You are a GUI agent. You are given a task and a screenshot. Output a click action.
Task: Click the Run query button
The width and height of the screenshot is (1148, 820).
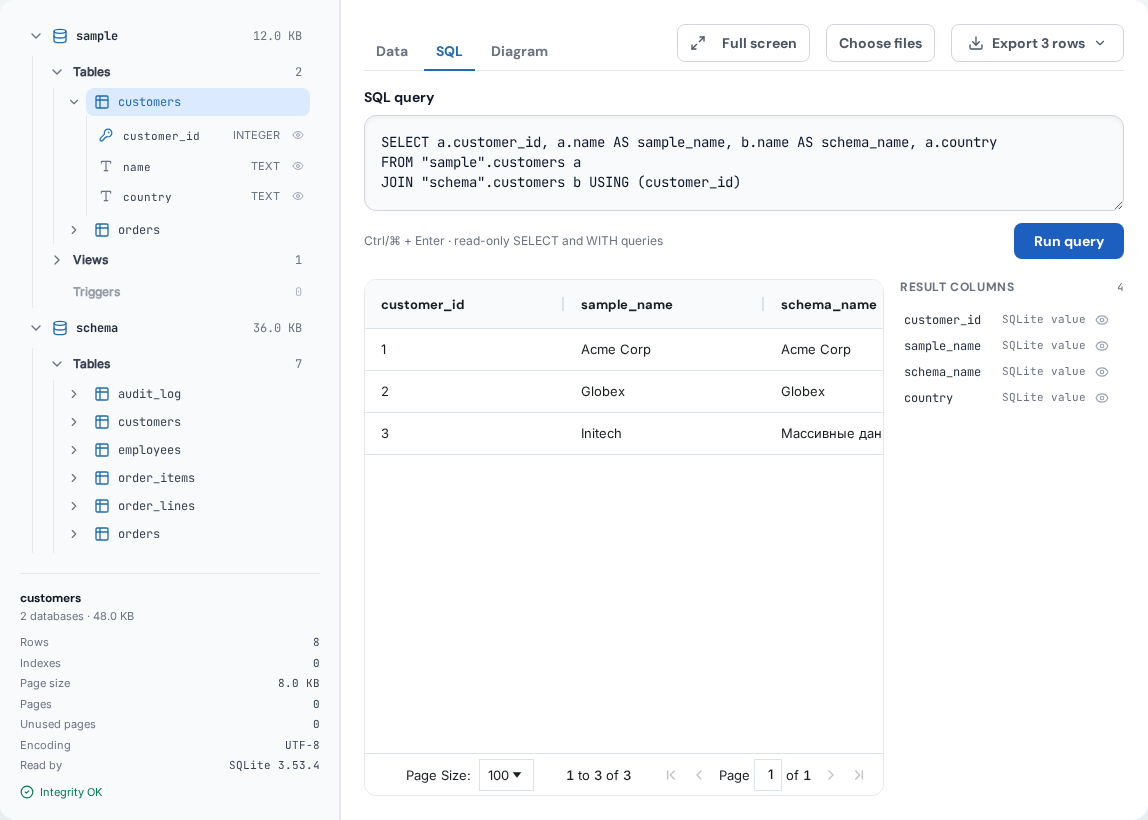1068,241
